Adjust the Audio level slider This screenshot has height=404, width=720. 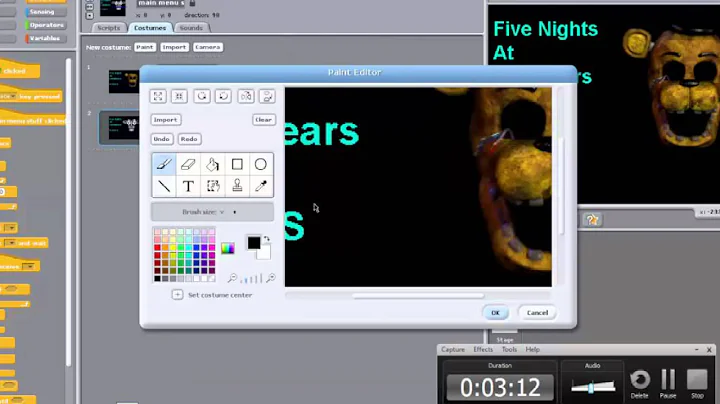pyautogui.click(x=593, y=387)
